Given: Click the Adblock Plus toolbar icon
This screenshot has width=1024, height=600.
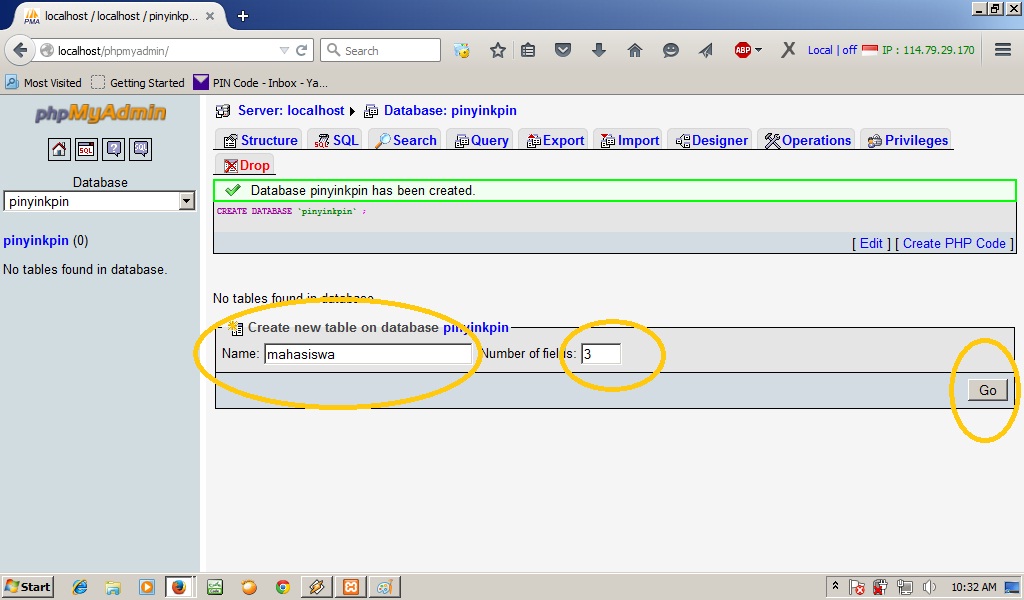Looking at the screenshot, I should pyautogui.click(x=741, y=49).
